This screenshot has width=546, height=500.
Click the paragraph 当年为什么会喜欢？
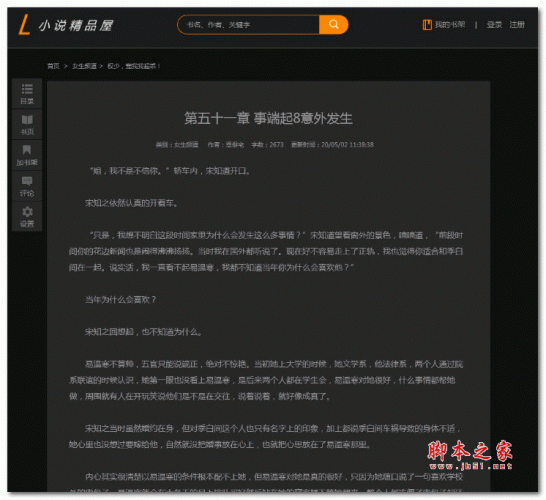click(x=121, y=299)
